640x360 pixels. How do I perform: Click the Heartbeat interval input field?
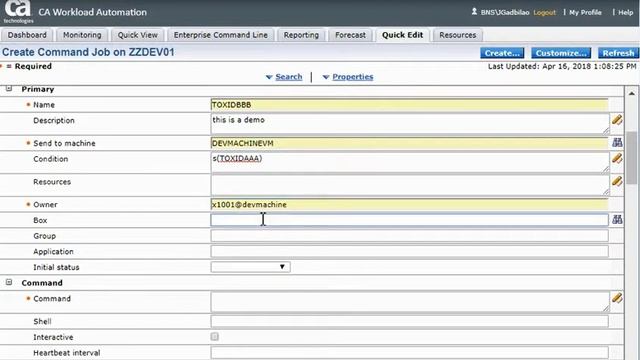(x=409, y=353)
